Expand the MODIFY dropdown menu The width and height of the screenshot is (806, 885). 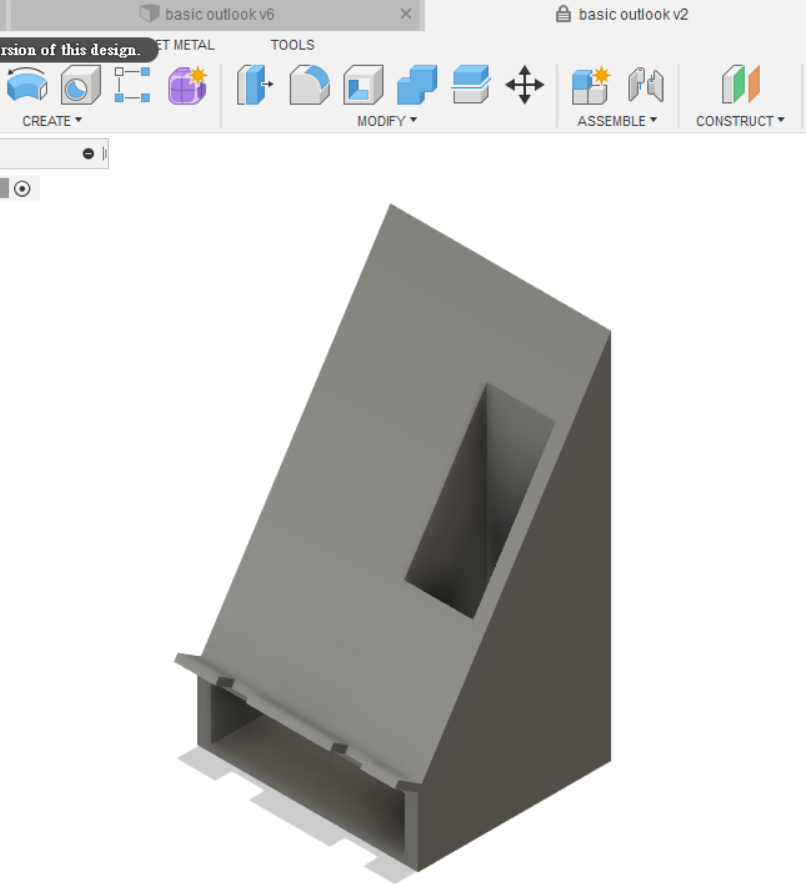coord(387,121)
